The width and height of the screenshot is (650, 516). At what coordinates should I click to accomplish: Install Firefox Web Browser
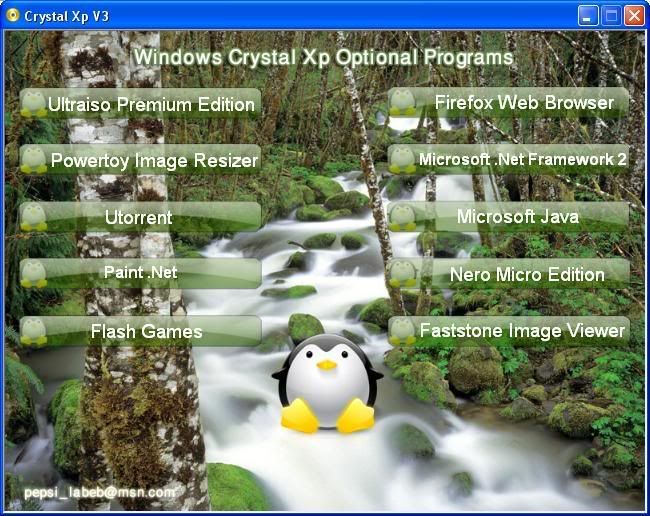tap(509, 102)
